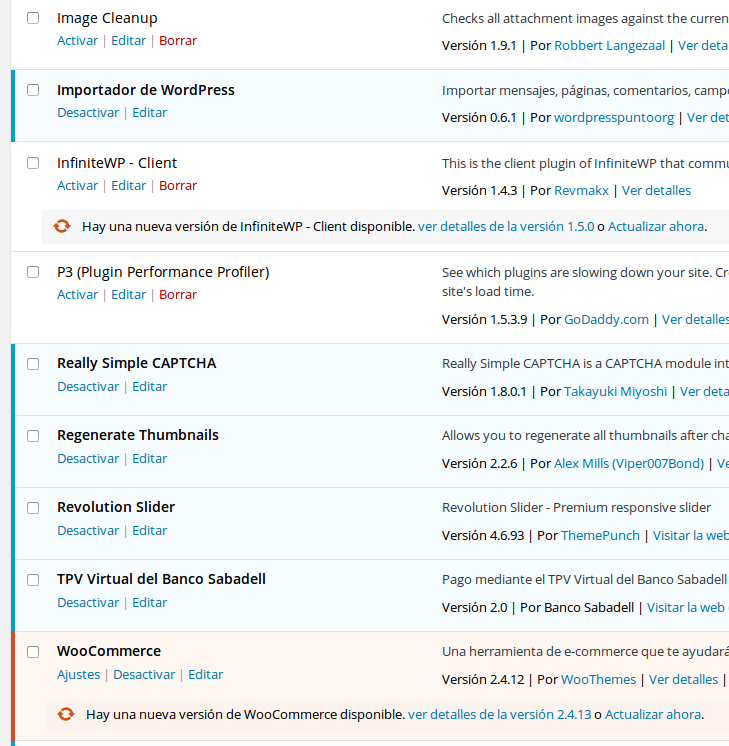The image size is (729, 746).
Task: Click the WooCommerce plugin title
Action: pyautogui.click(x=109, y=651)
